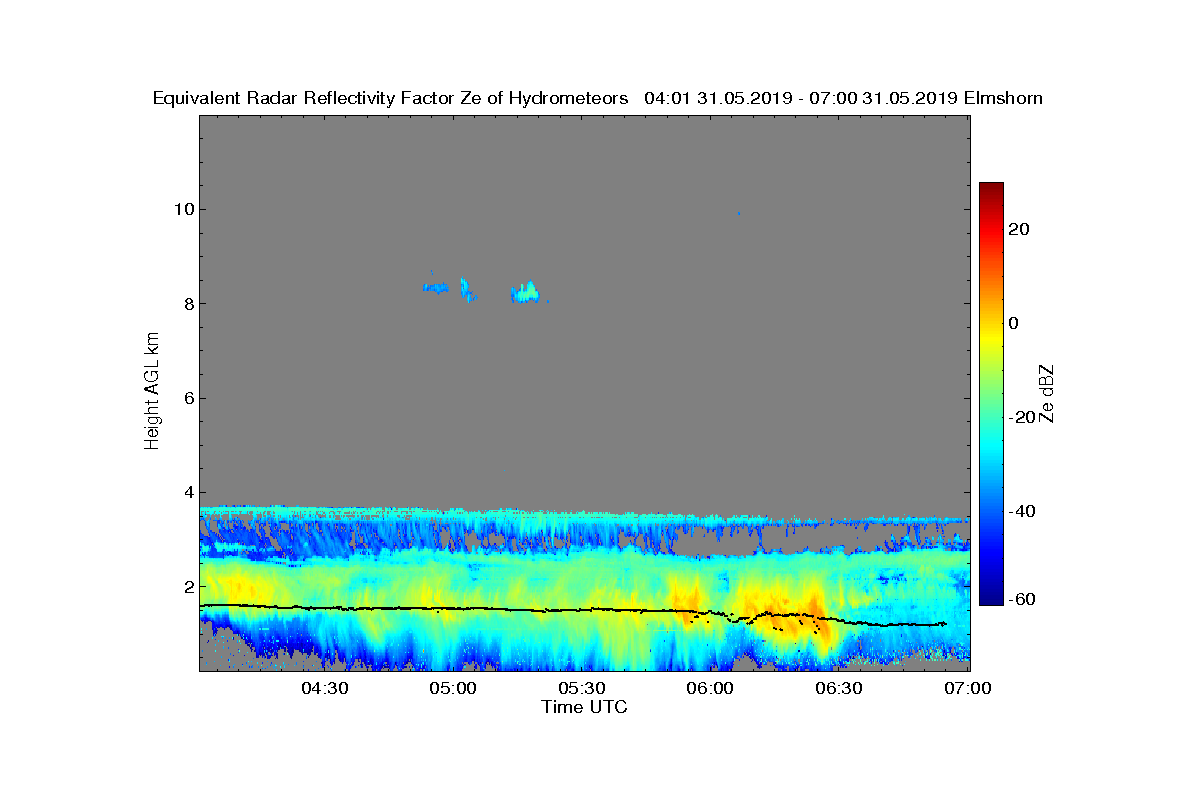Click the 'Height AGL km' axis label

(152, 391)
